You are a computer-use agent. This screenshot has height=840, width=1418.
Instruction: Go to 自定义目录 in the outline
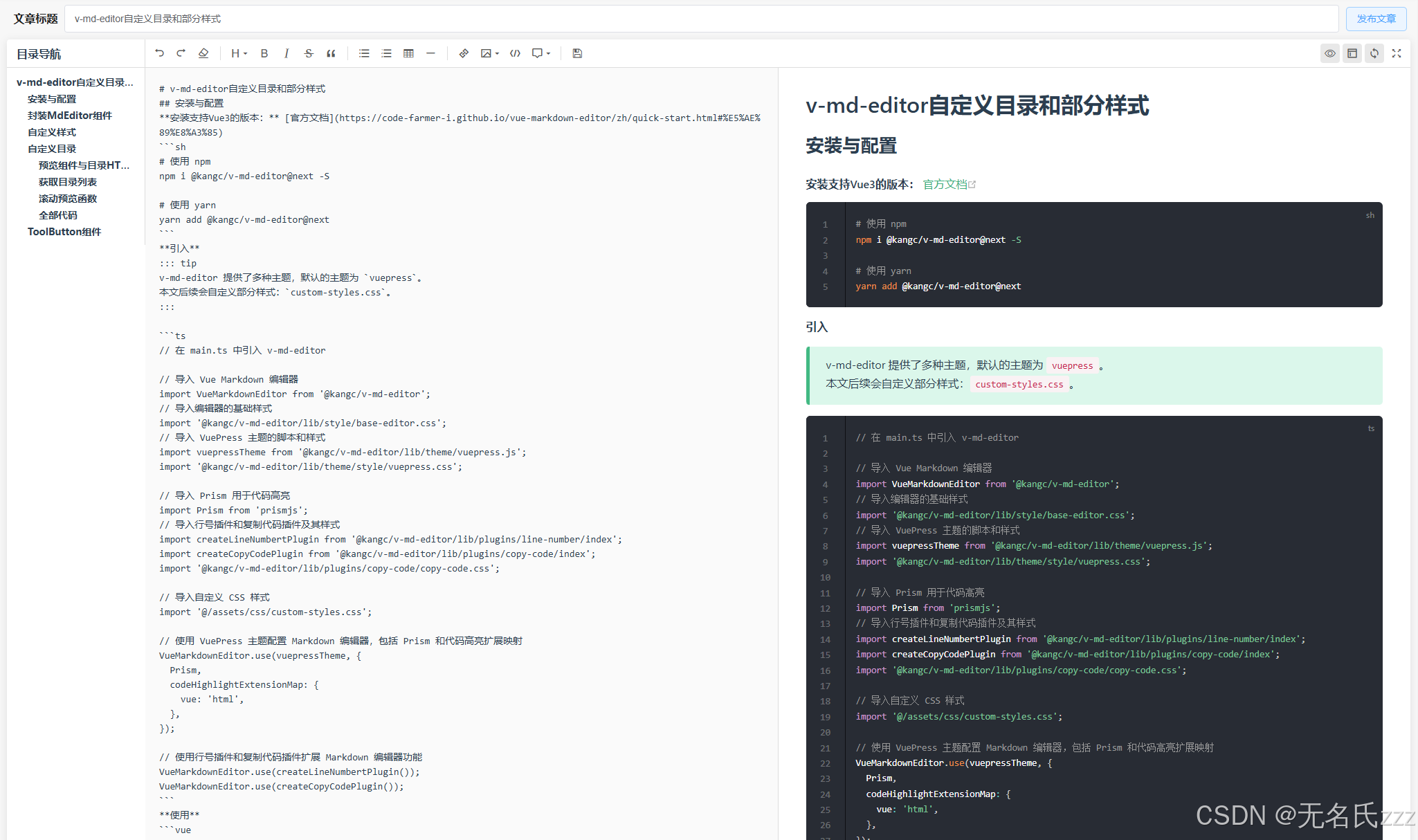point(52,149)
